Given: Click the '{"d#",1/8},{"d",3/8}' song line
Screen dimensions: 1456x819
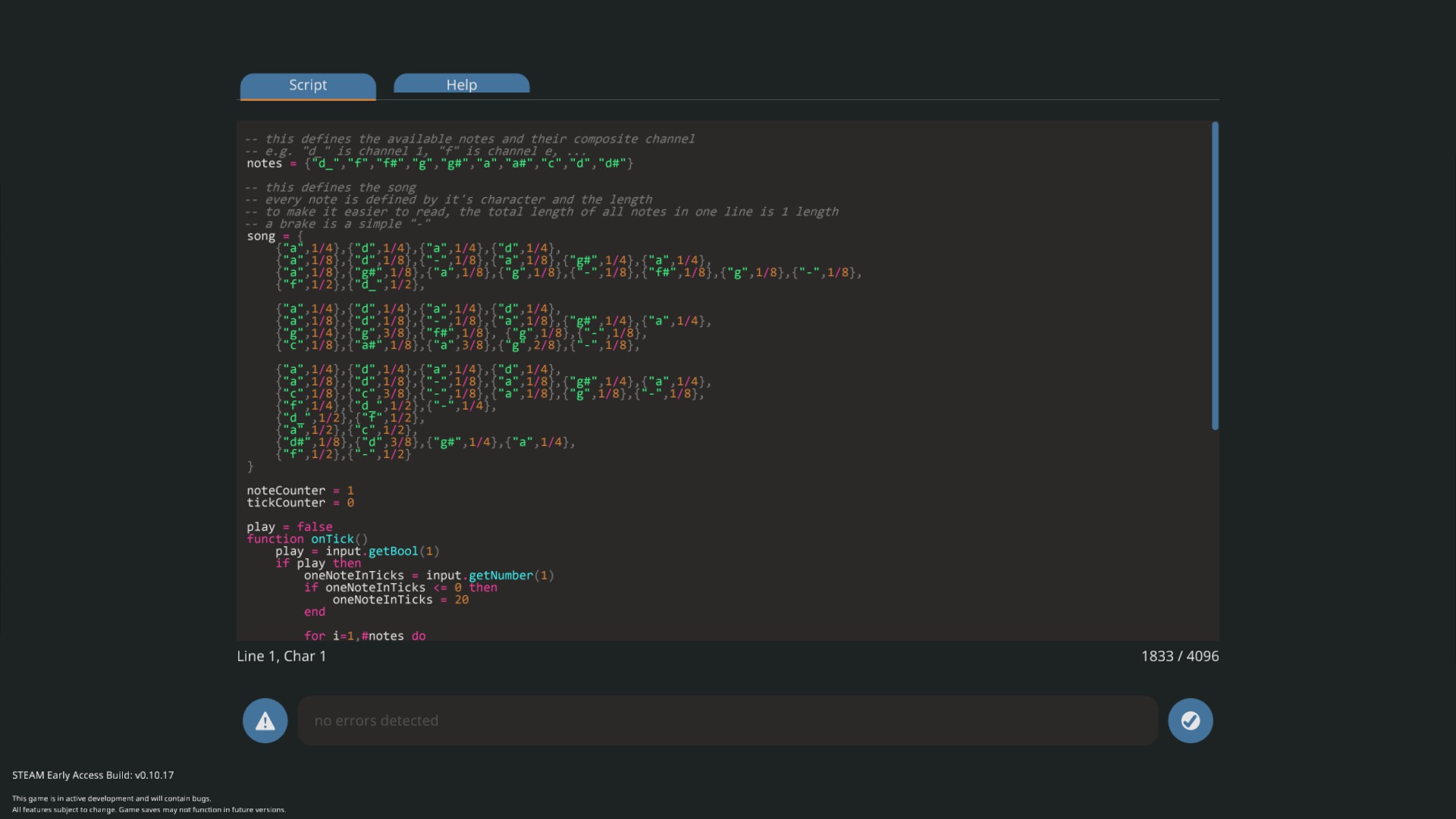Looking at the screenshot, I should tap(425, 442).
